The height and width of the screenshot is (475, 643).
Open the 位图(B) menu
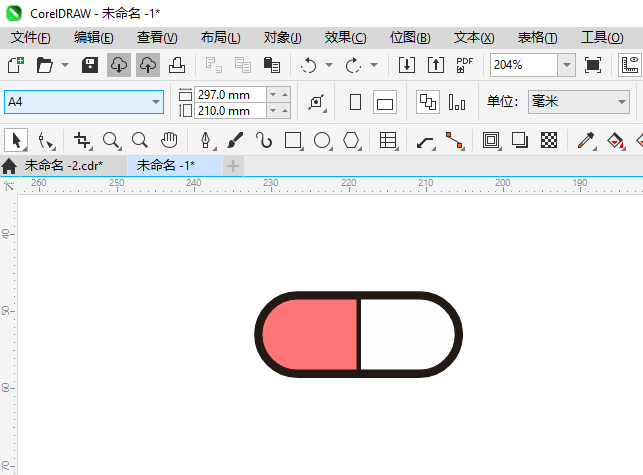410,38
